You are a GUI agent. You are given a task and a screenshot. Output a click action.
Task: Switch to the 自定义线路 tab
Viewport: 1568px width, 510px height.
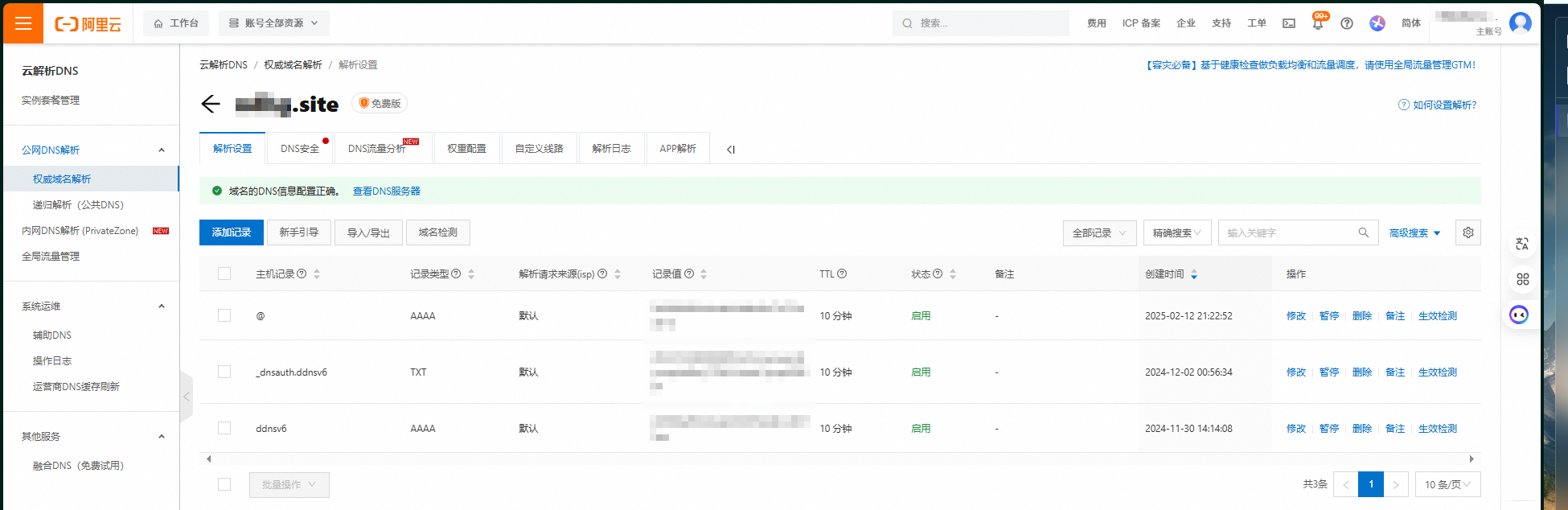tap(540, 149)
